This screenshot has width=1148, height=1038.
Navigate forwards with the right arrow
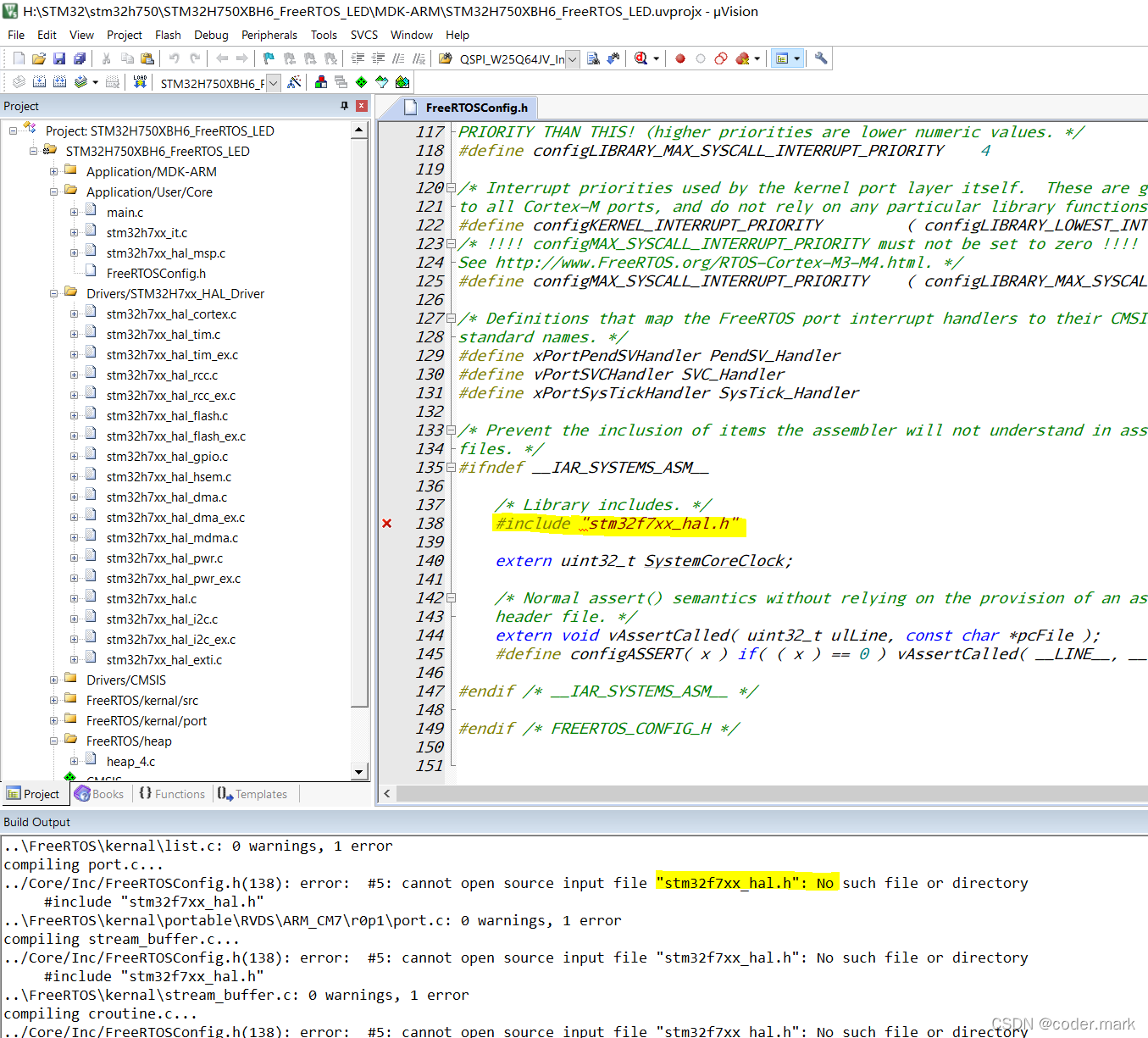coord(242,58)
